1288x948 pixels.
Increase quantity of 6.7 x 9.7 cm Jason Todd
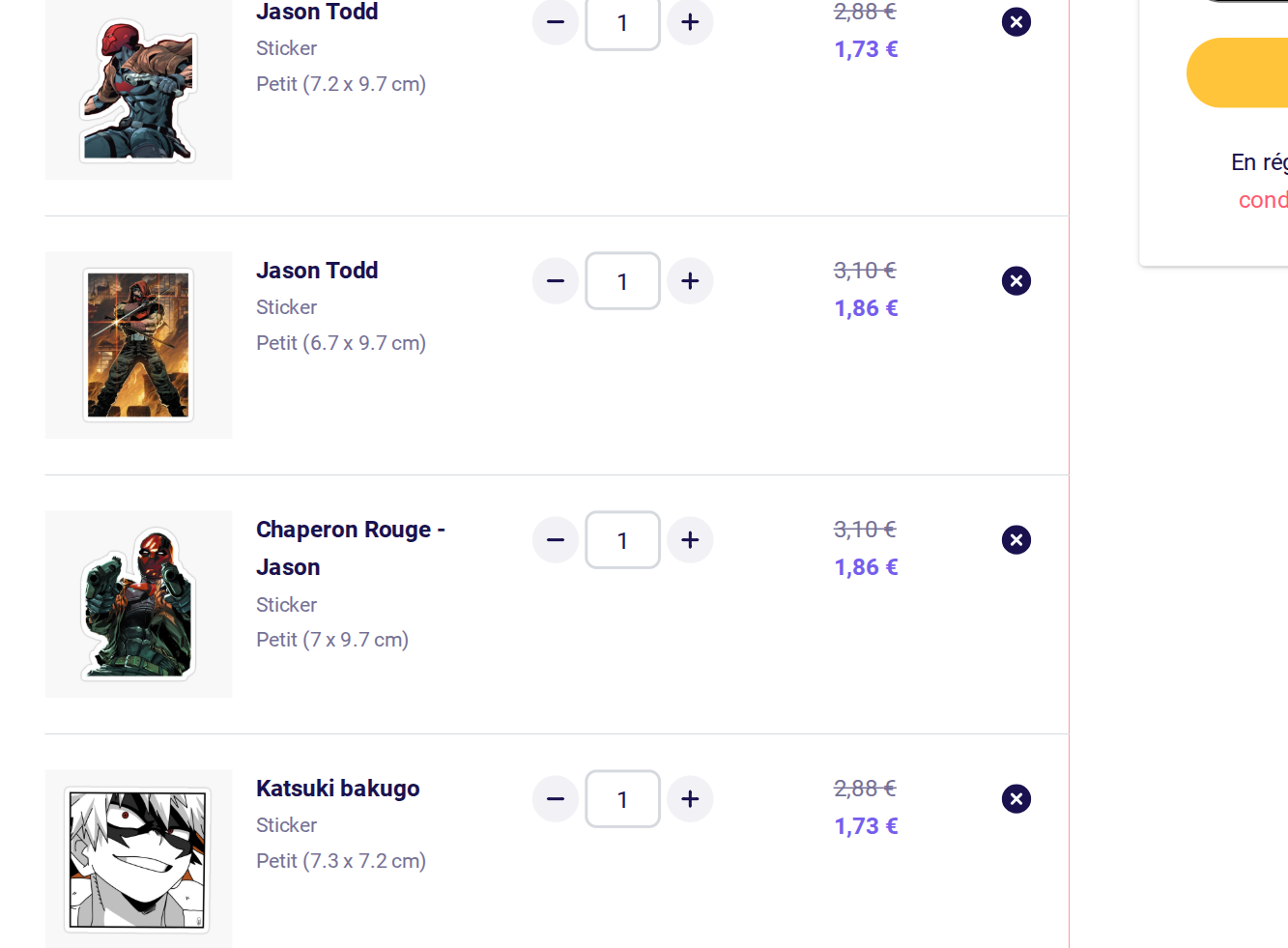[x=690, y=281]
